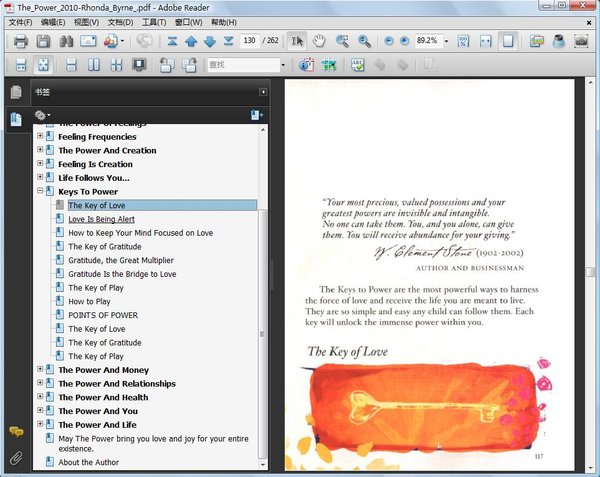Open the 窗口(W) menu

click(188, 23)
